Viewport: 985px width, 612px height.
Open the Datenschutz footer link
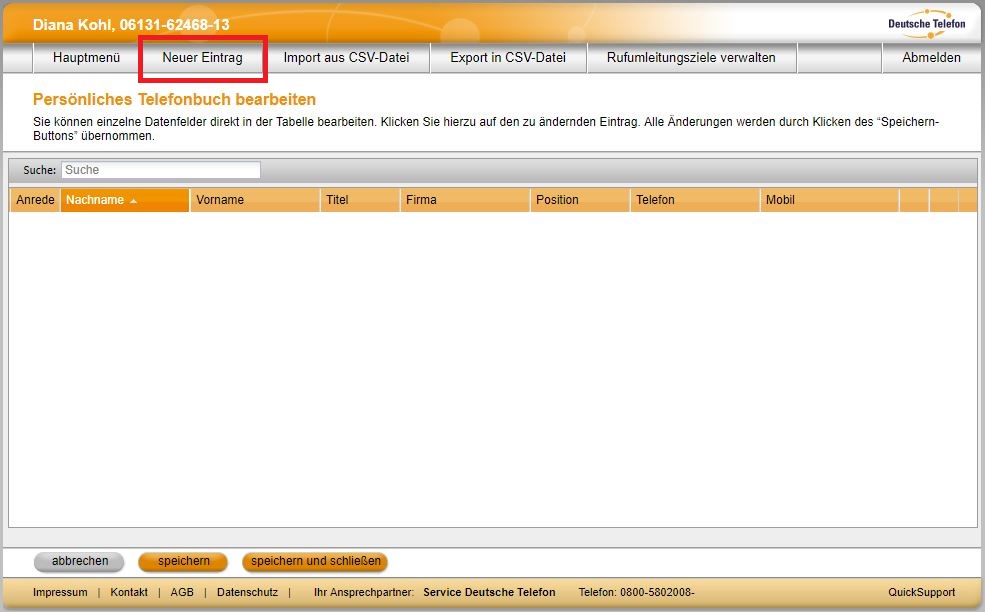(248, 593)
